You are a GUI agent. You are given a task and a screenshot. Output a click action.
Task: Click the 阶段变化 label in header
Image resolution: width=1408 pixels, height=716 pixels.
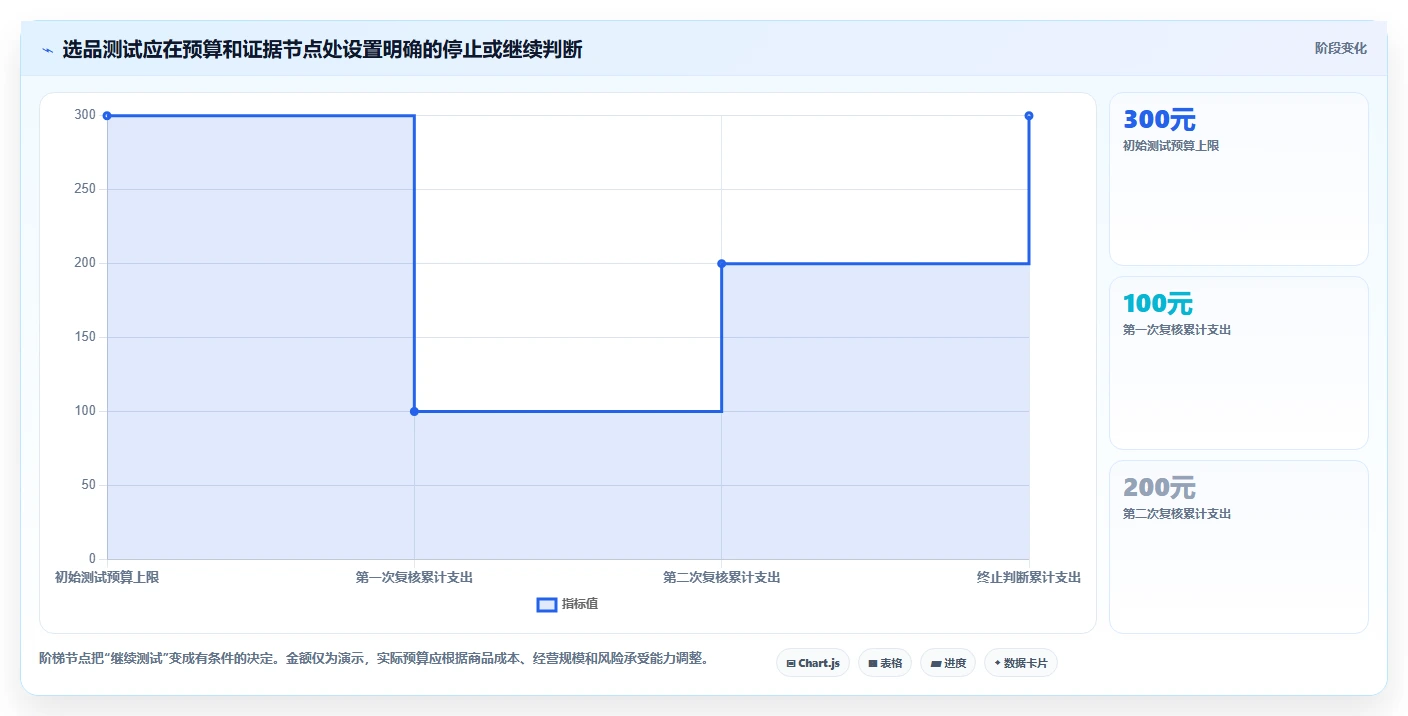tap(1340, 48)
